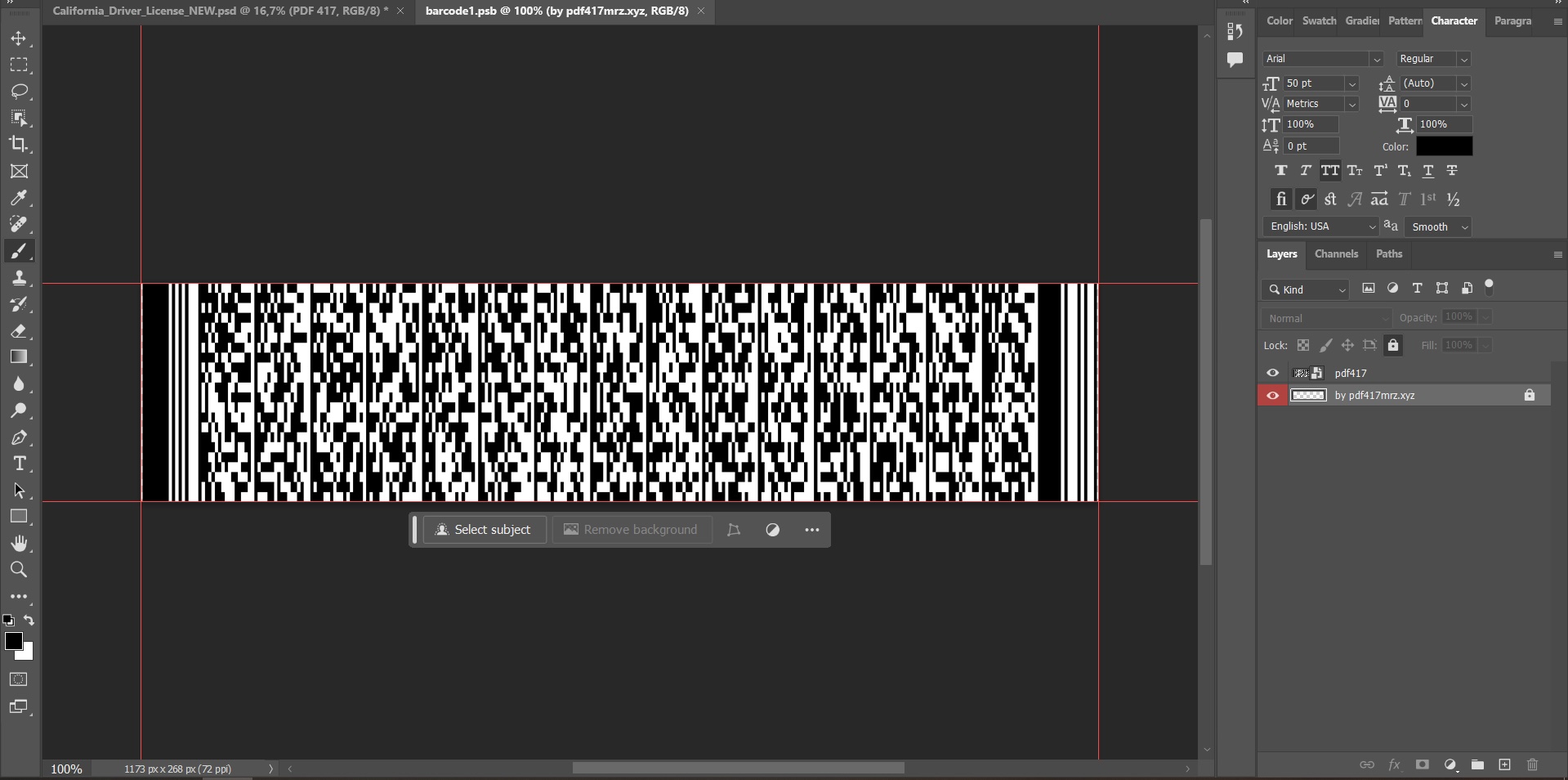Enable Lock transparent pixels
The height and width of the screenshot is (780, 1568).
tap(1303, 345)
